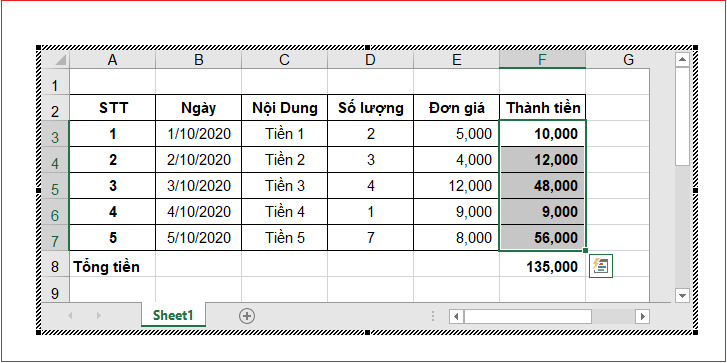This screenshot has width=727, height=363.
Task: Select column D header
Action: tap(370, 60)
